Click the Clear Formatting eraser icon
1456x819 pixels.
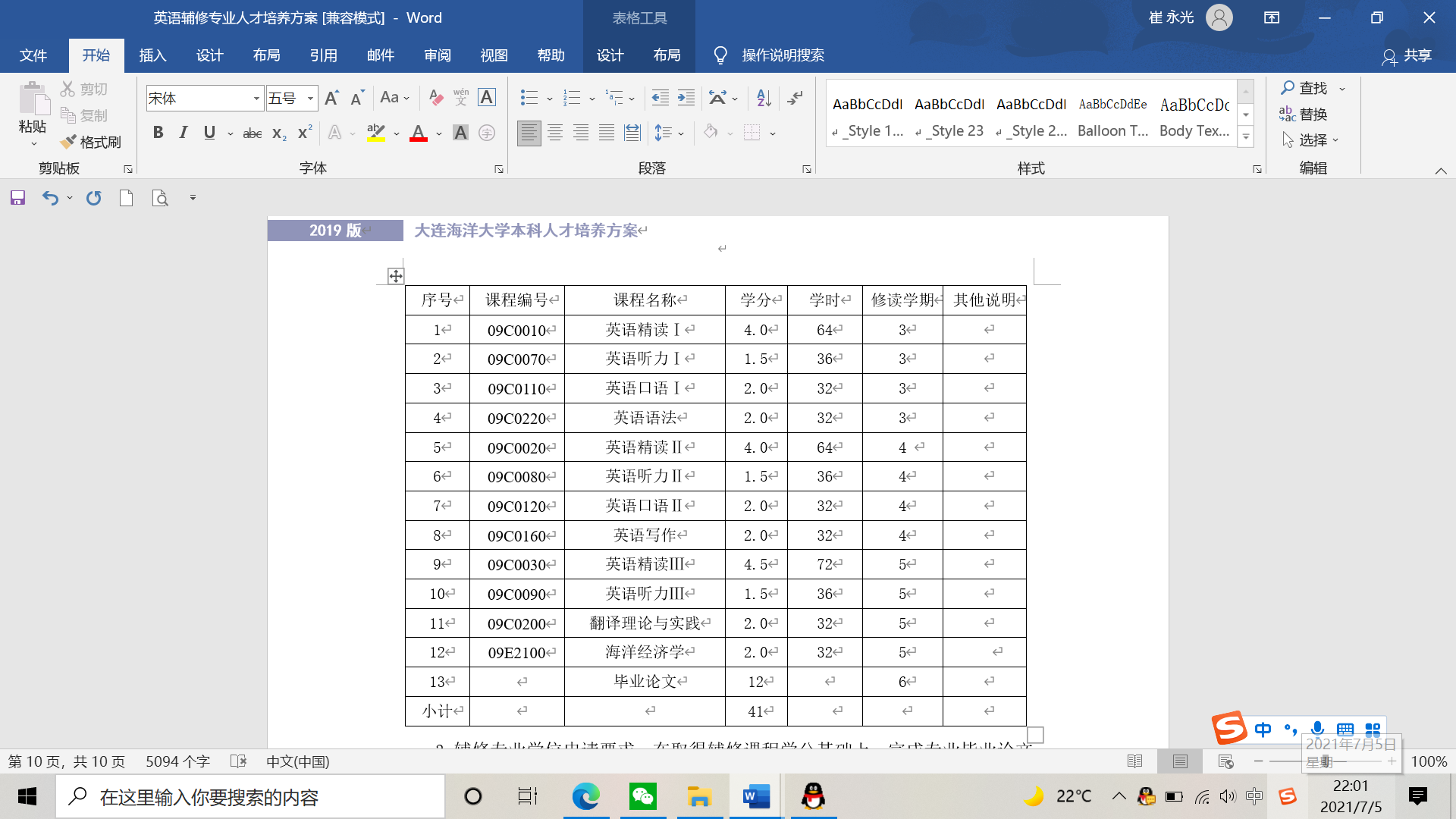[435, 98]
